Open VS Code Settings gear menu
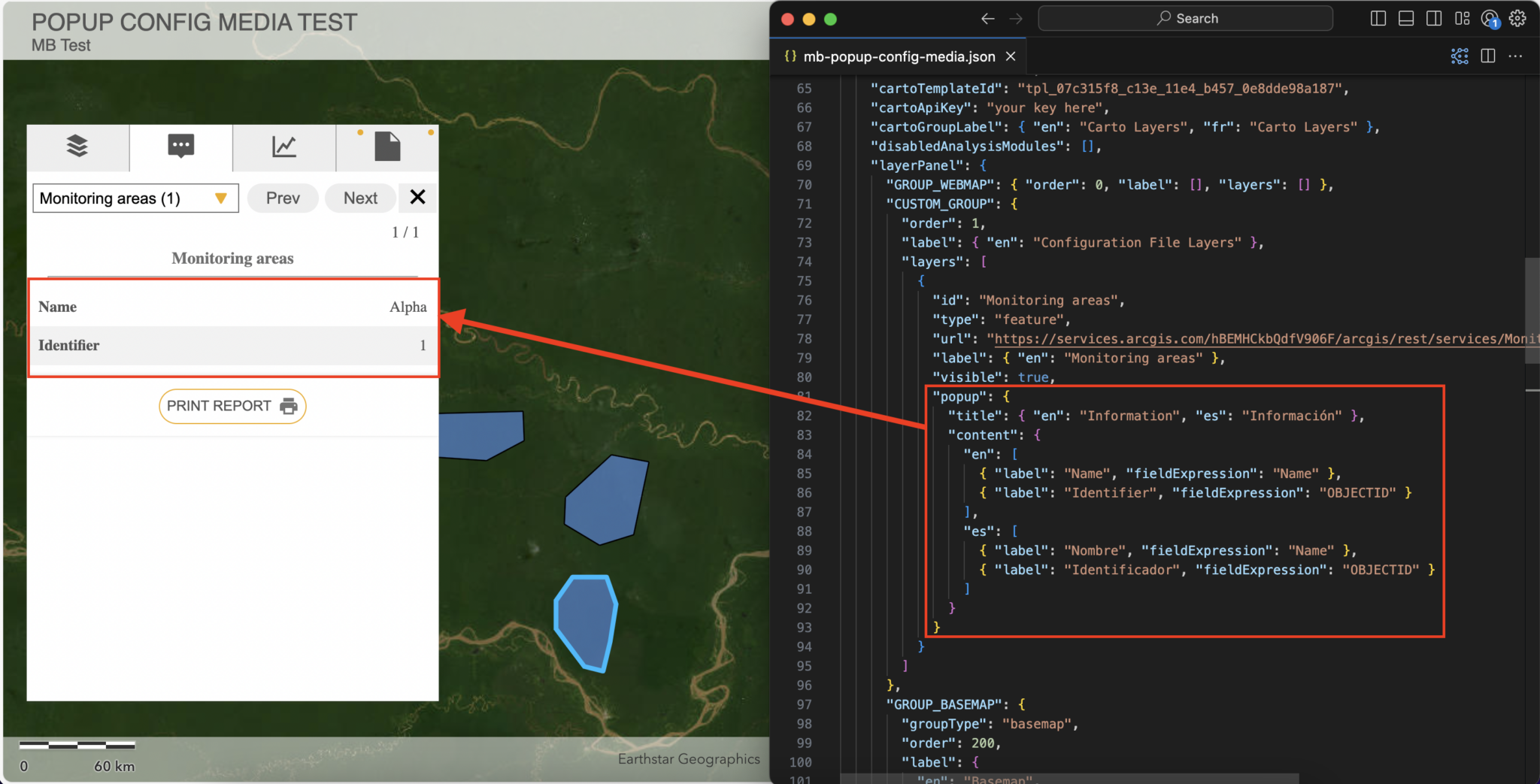1540x784 pixels. tap(1518, 18)
